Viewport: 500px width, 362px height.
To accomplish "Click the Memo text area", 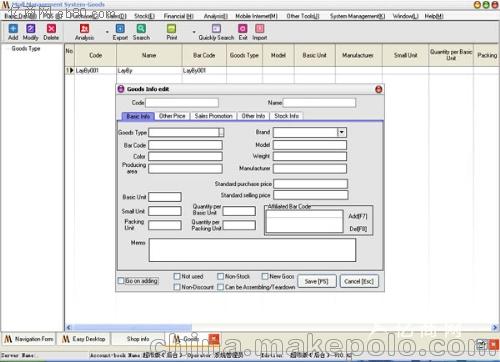I will [x=252, y=250].
